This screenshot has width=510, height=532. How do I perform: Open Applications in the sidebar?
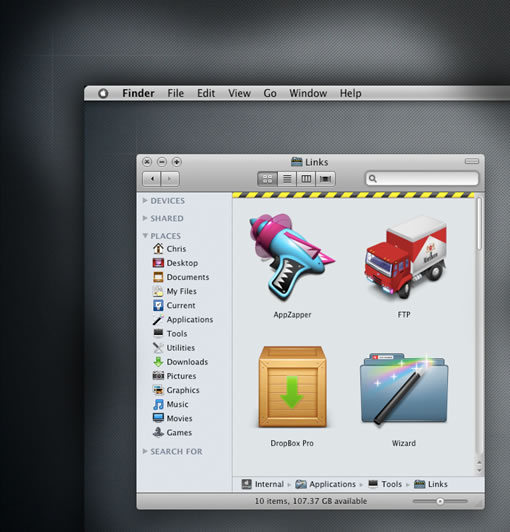tap(183, 320)
